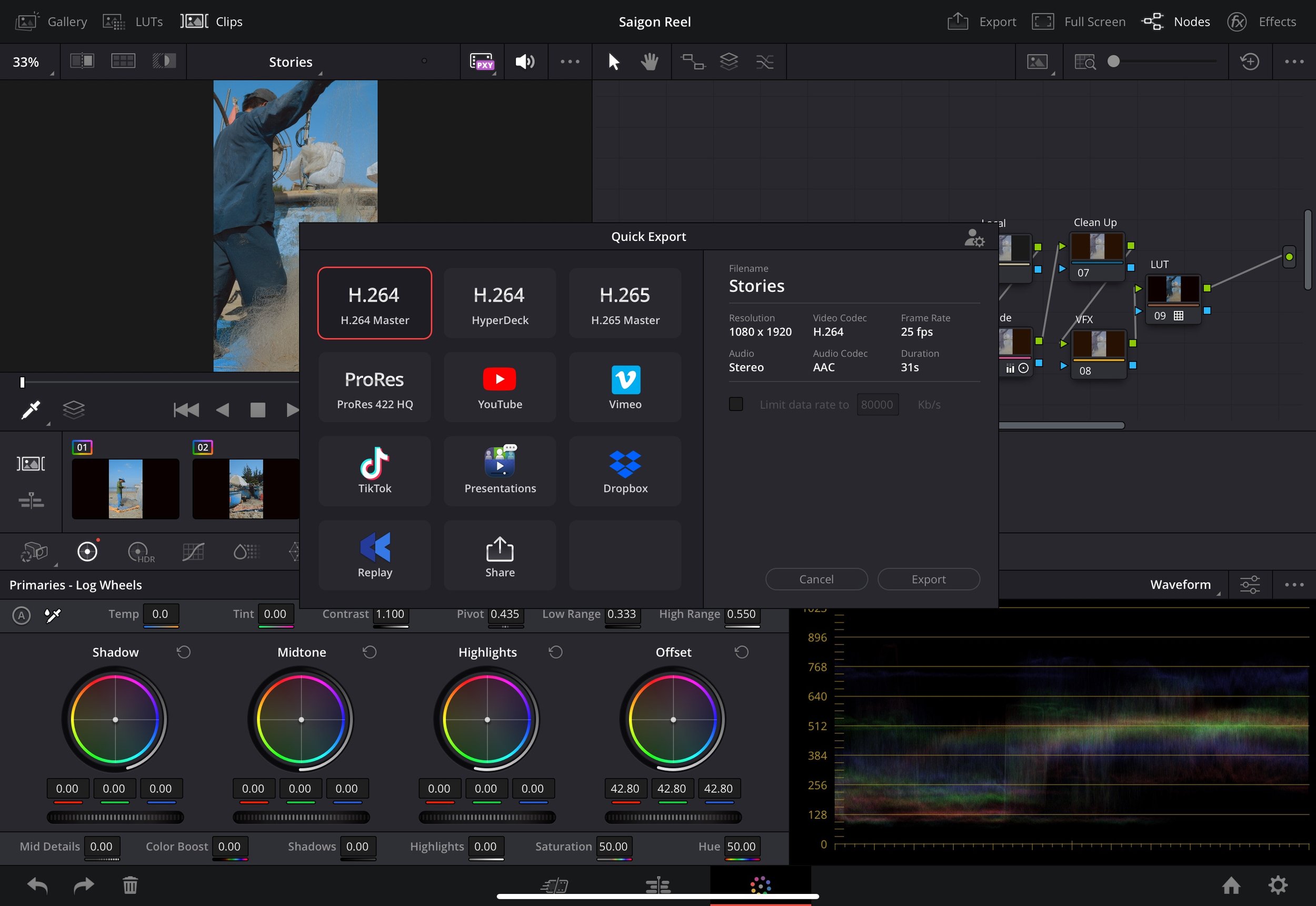This screenshot has height=906, width=1316.
Task: Select clip thumbnail 01
Action: pos(125,488)
